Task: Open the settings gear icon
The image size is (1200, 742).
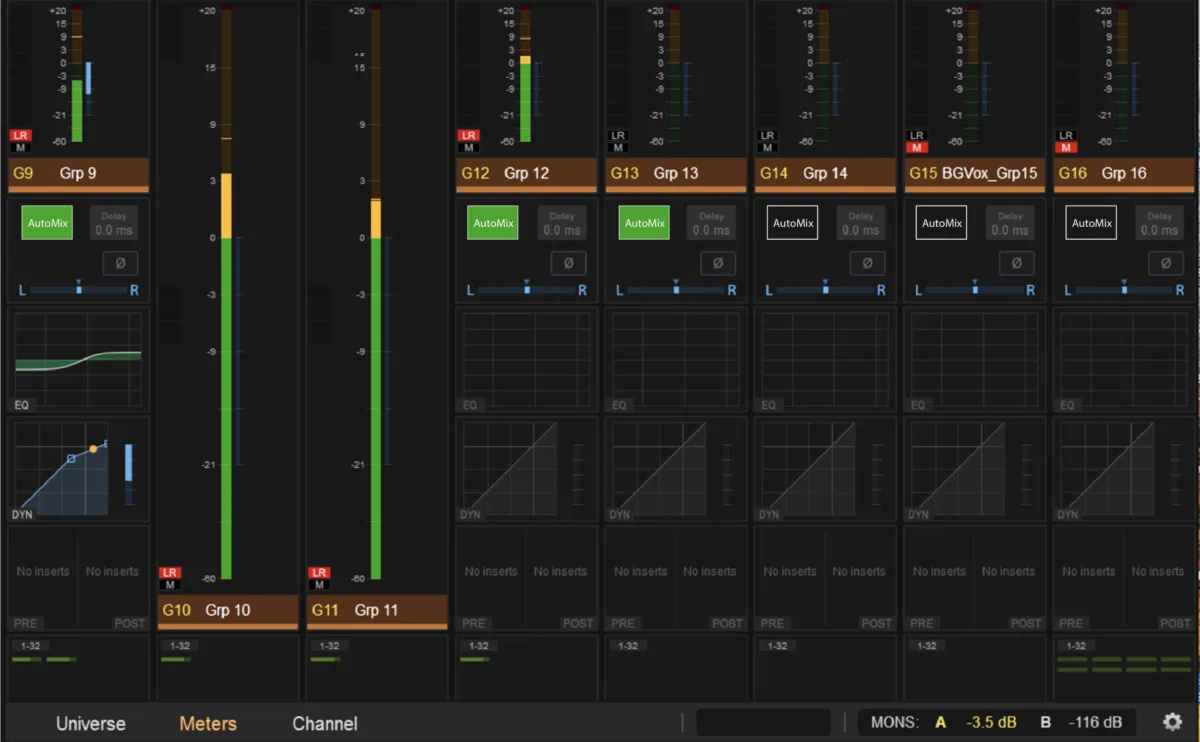Action: tap(1172, 722)
